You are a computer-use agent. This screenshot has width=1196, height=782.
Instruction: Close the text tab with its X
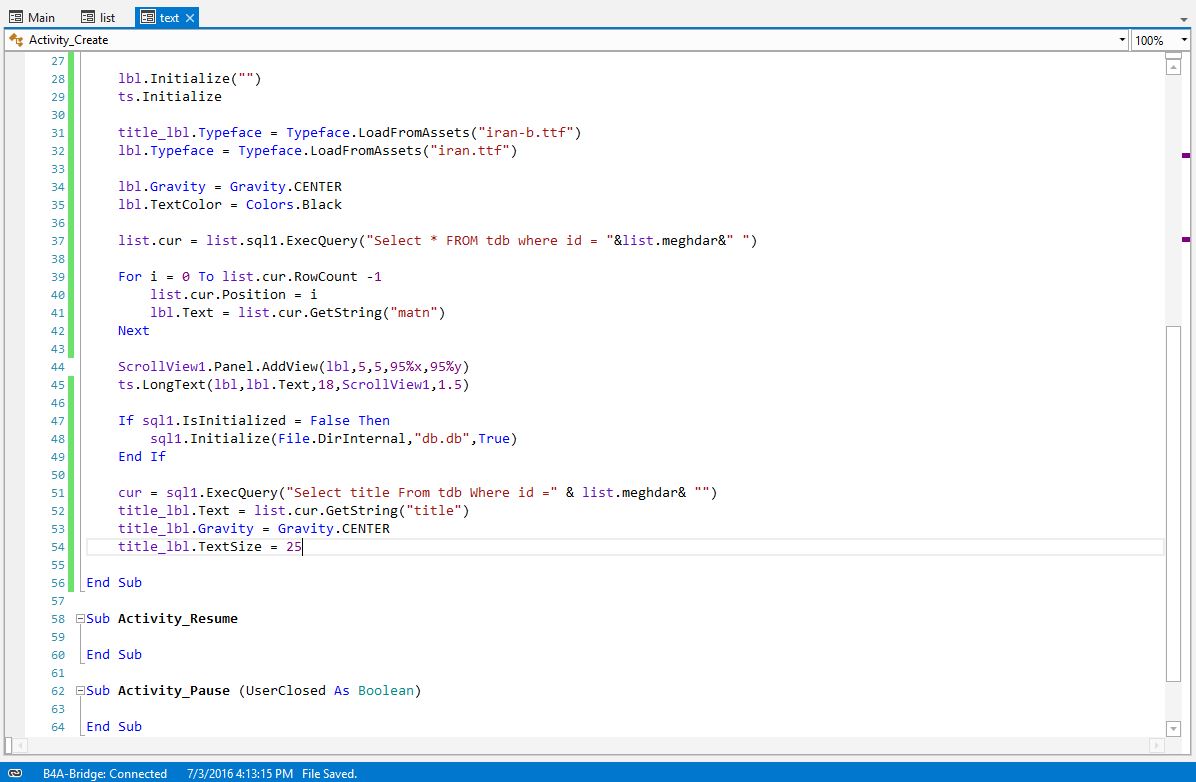[190, 17]
